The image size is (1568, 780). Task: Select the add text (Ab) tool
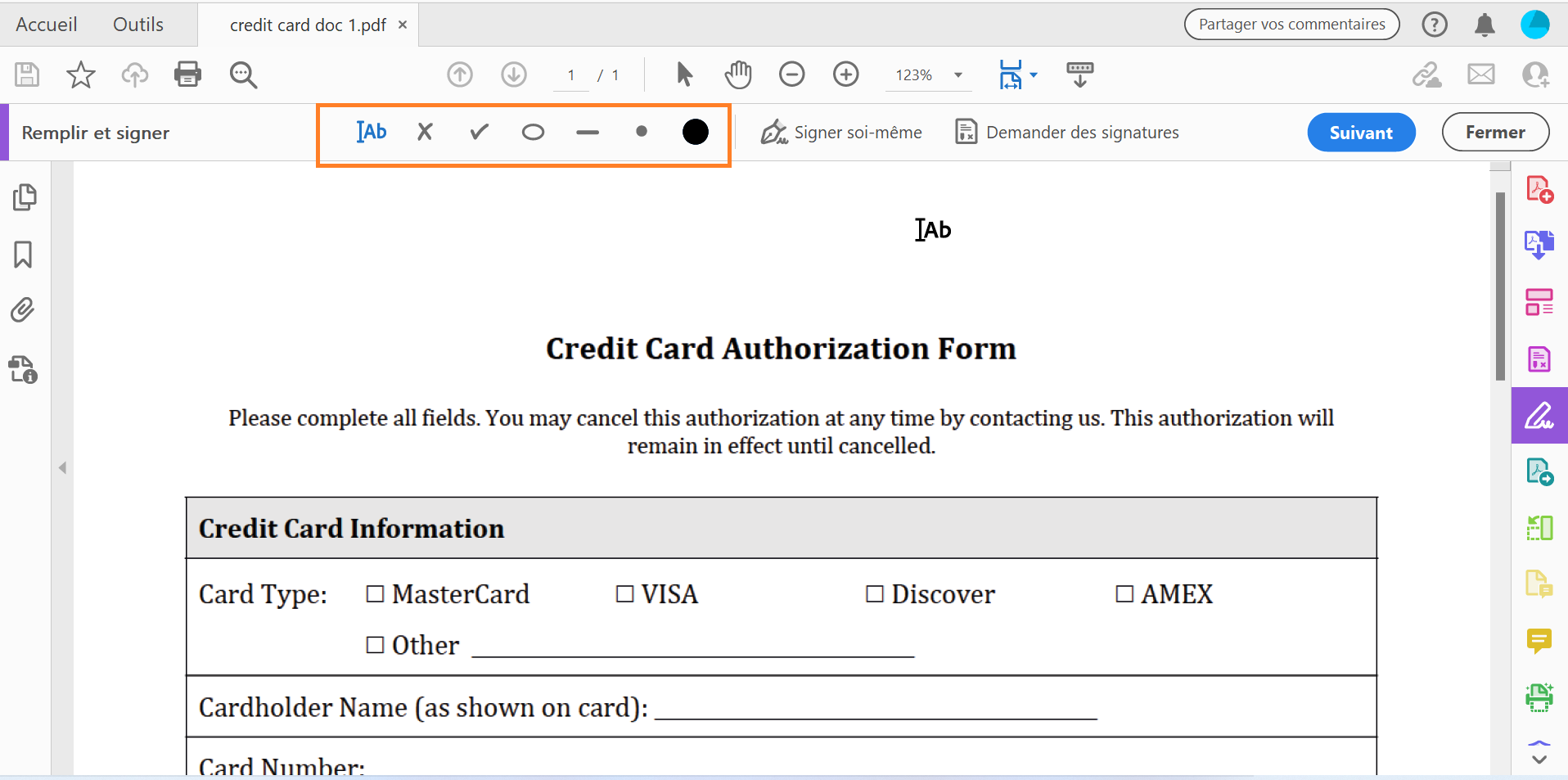point(372,132)
